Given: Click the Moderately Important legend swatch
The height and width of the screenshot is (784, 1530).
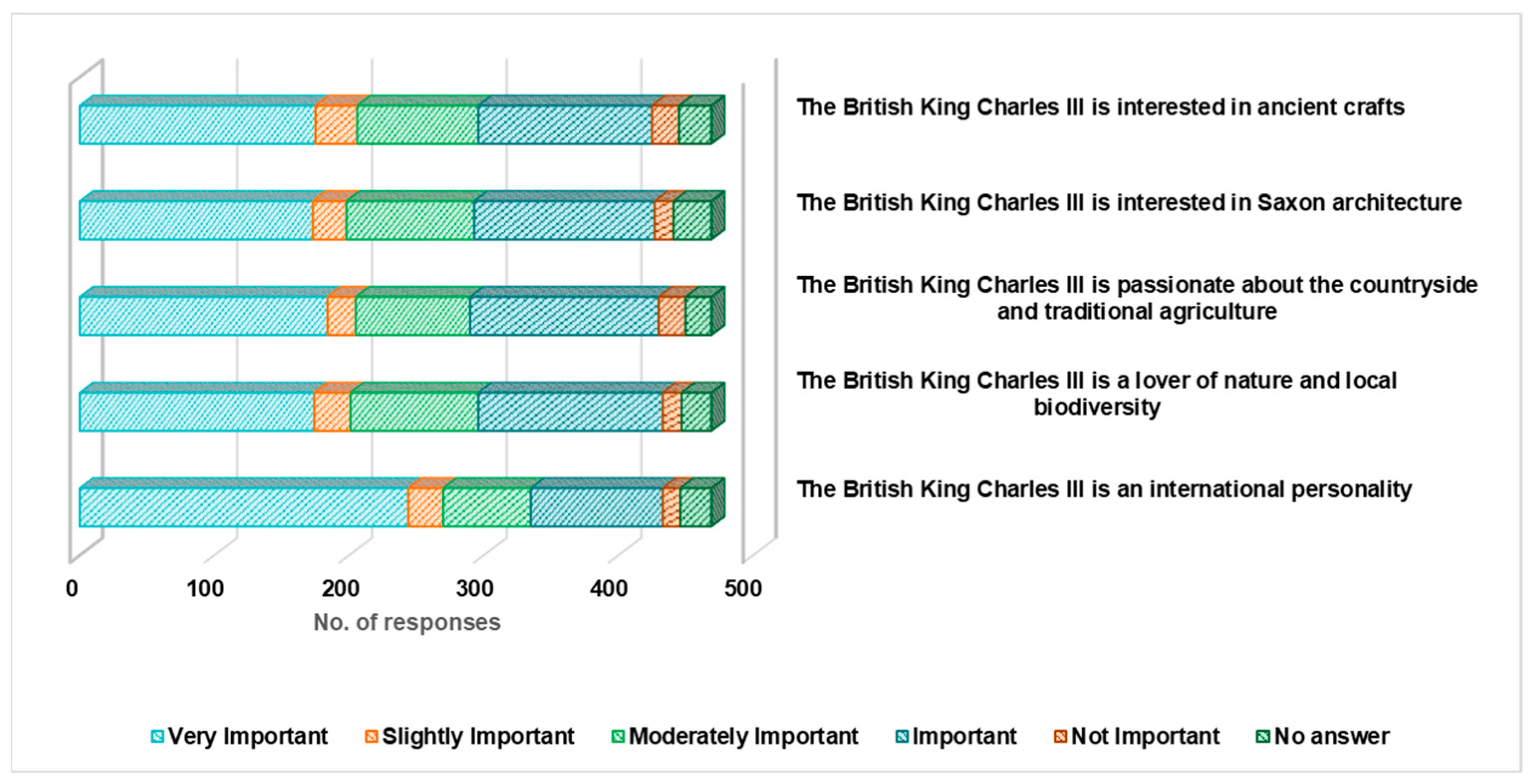Looking at the screenshot, I should [x=618, y=737].
